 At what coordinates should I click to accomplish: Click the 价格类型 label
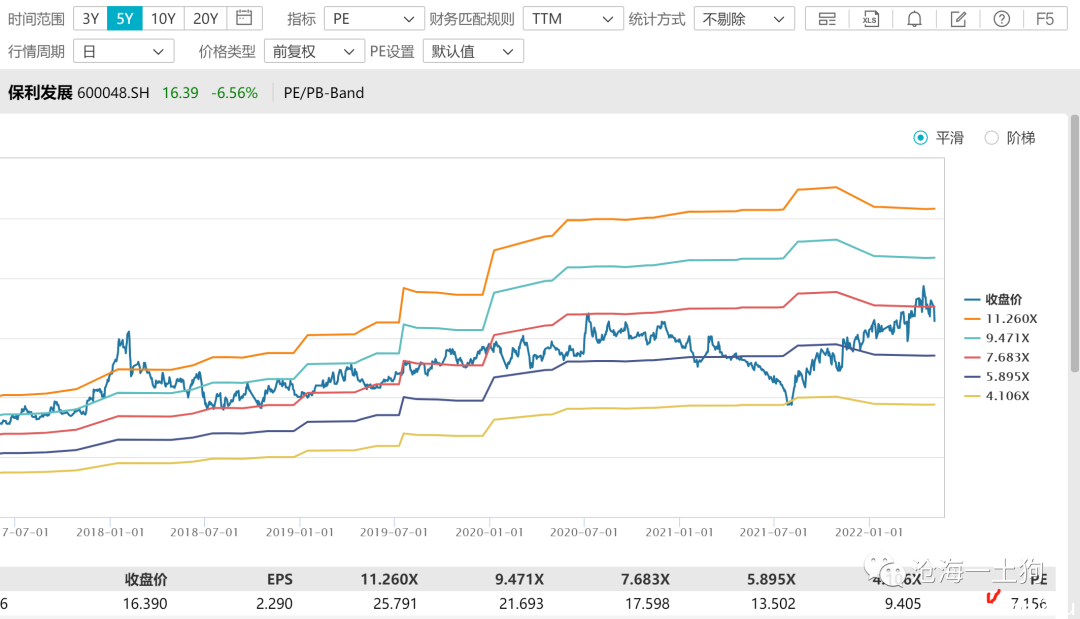(x=227, y=52)
